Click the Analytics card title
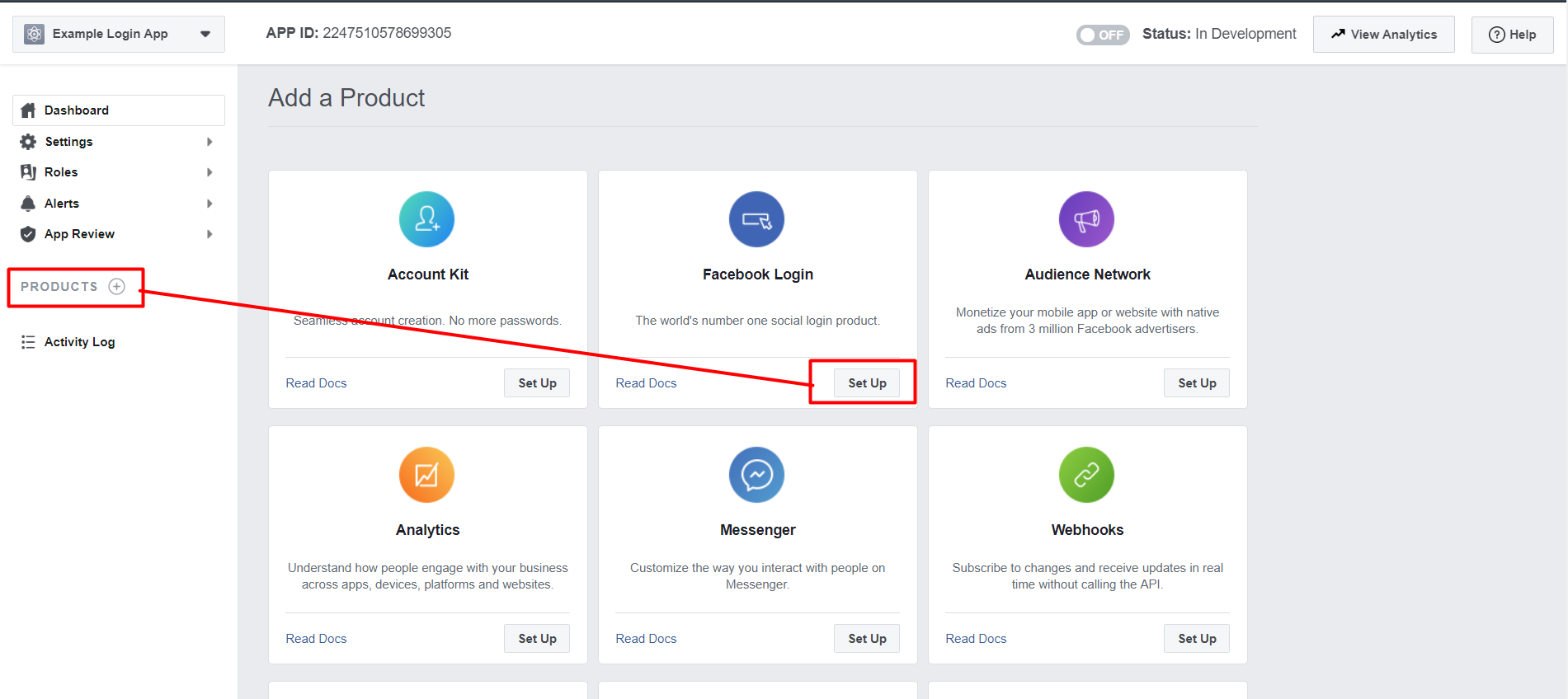This screenshot has height=699, width=1568. pos(428,530)
